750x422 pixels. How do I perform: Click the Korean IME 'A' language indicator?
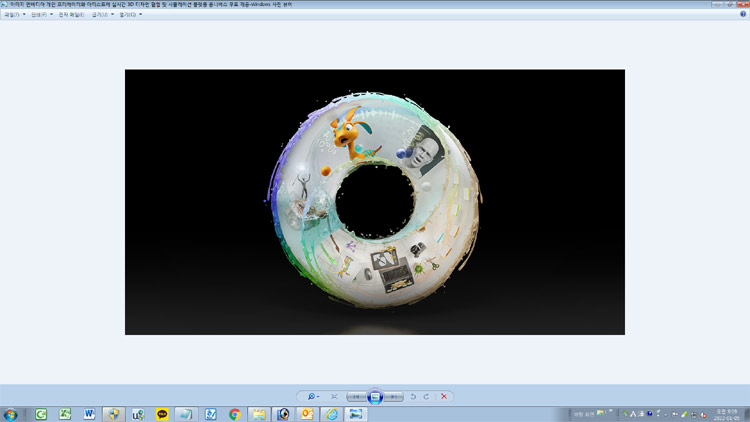click(x=633, y=414)
